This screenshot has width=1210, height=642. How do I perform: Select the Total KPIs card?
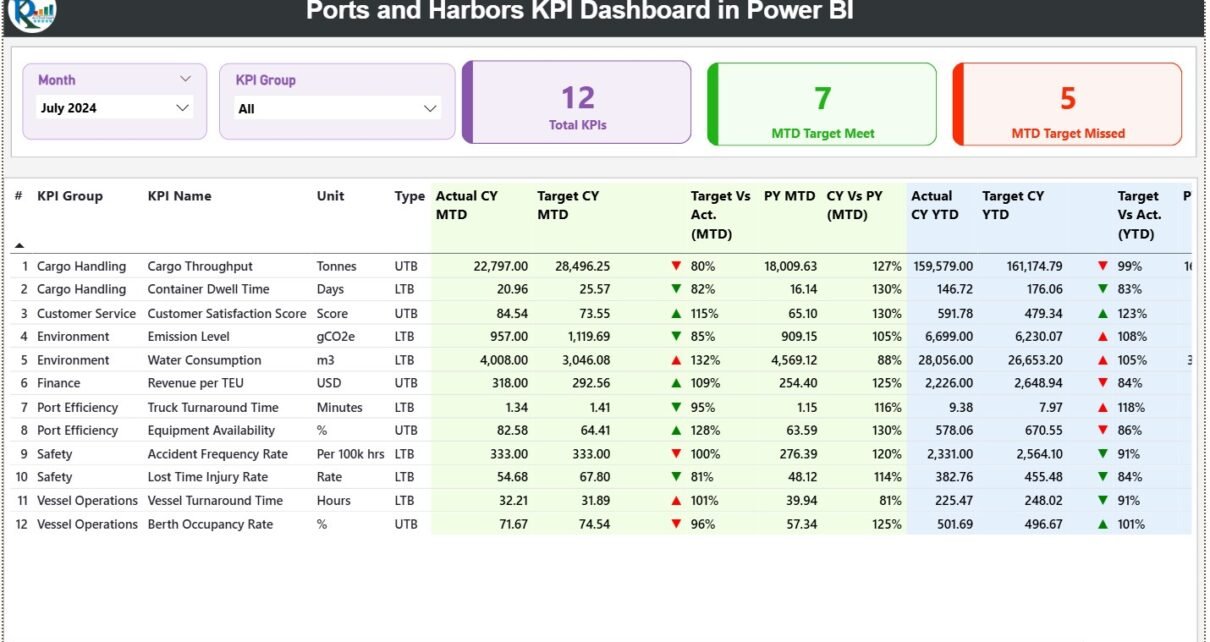click(578, 103)
